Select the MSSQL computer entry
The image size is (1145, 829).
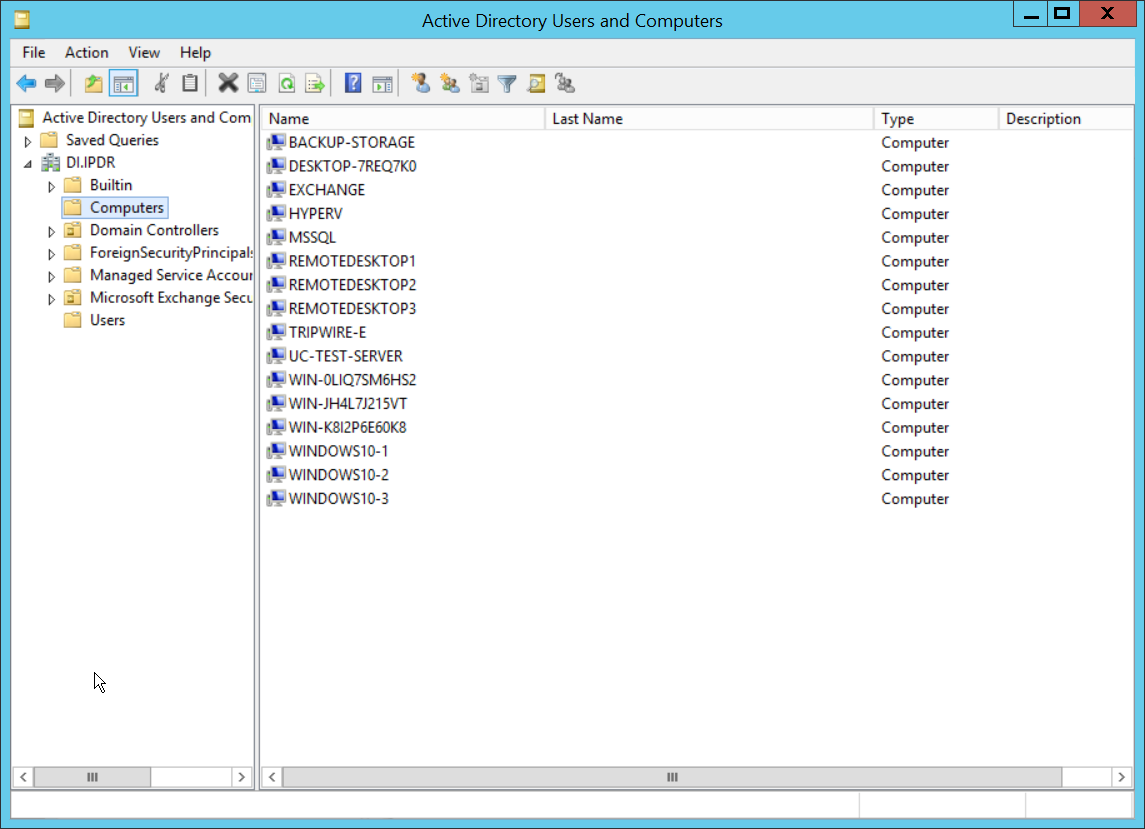[312, 237]
